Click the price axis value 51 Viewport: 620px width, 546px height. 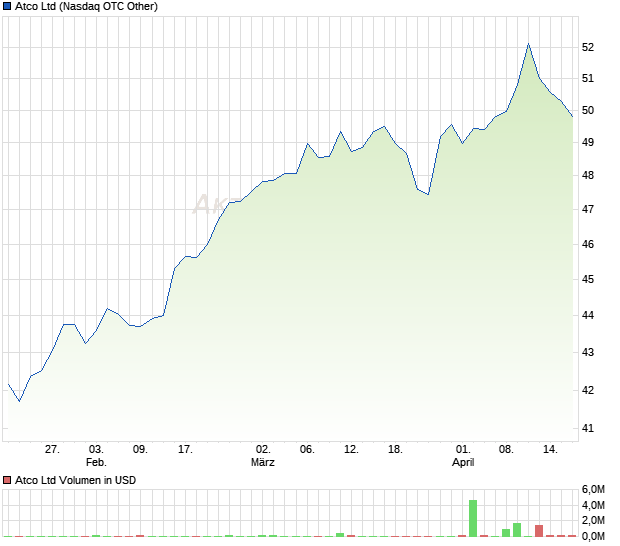[x=588, y=79]
